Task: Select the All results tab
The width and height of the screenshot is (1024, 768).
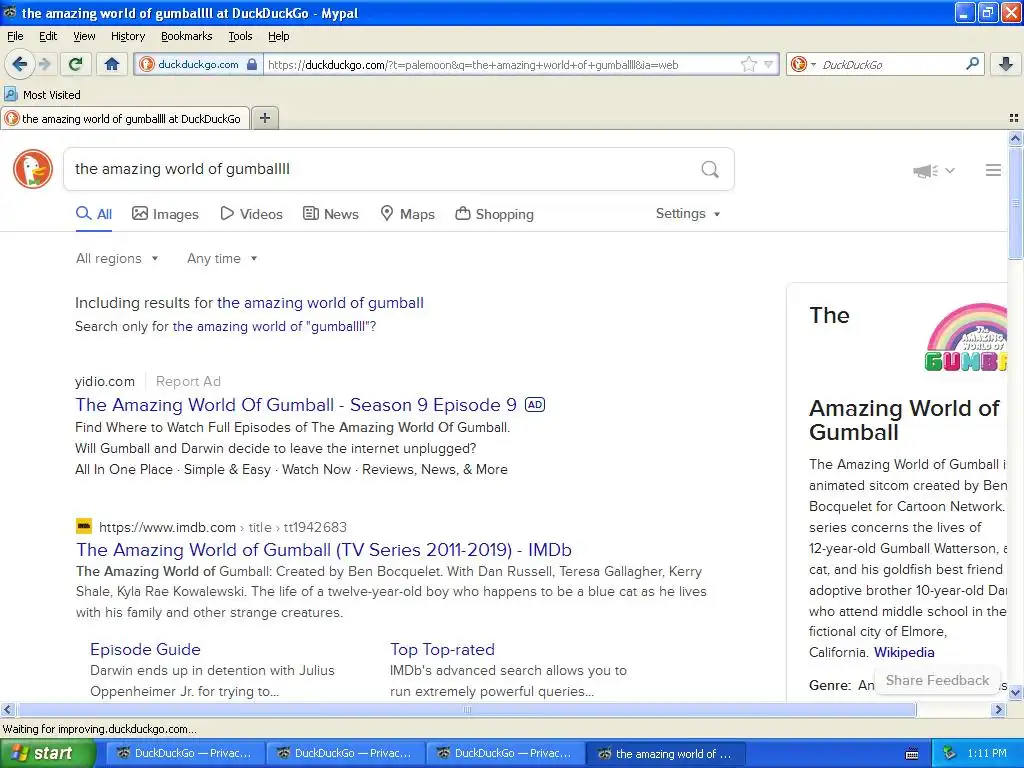Action: (94, 214)
